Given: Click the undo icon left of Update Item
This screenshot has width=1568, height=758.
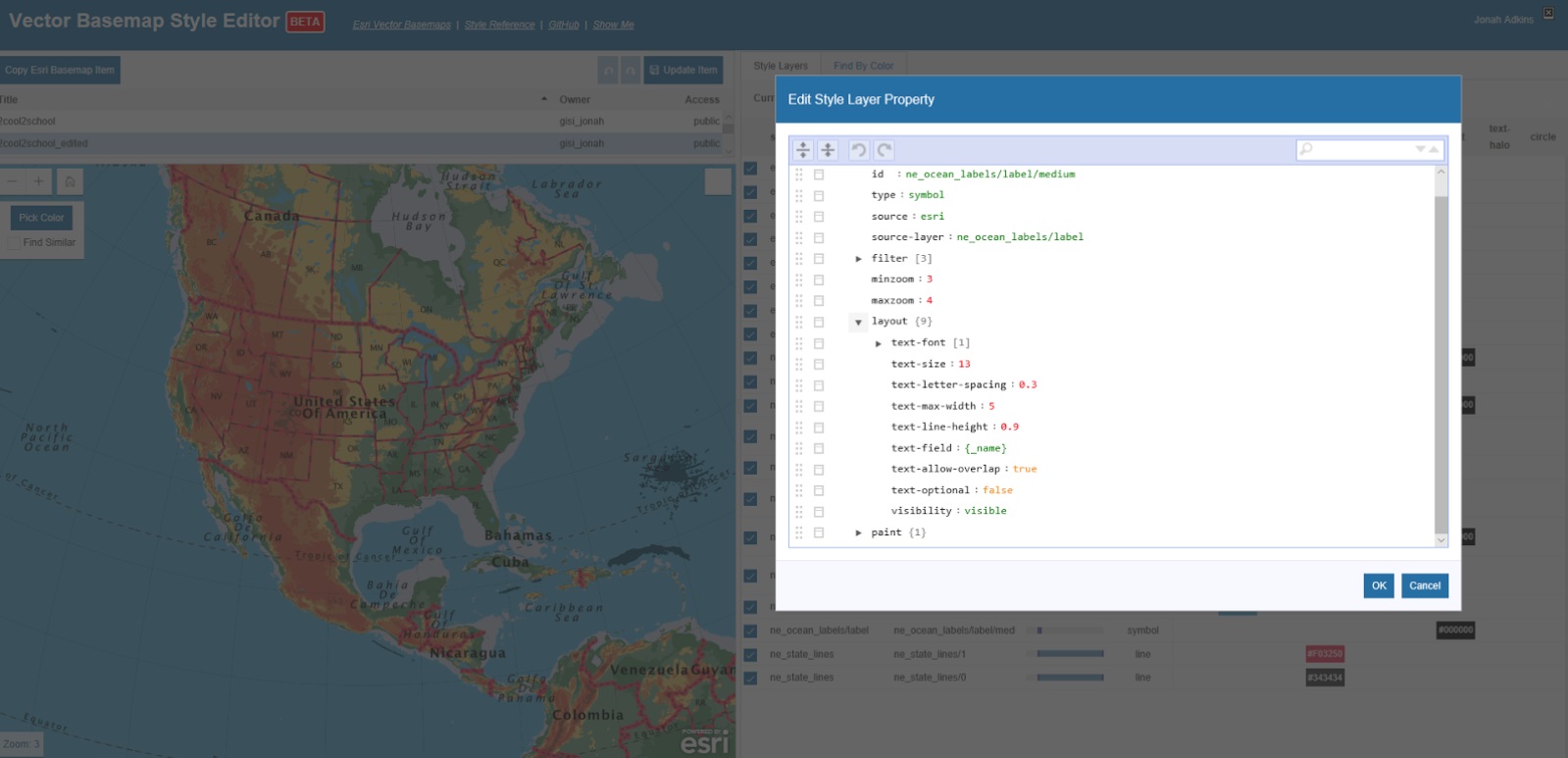Looking at the screenshot, I should pyautogui.click(x=609, y=70).
